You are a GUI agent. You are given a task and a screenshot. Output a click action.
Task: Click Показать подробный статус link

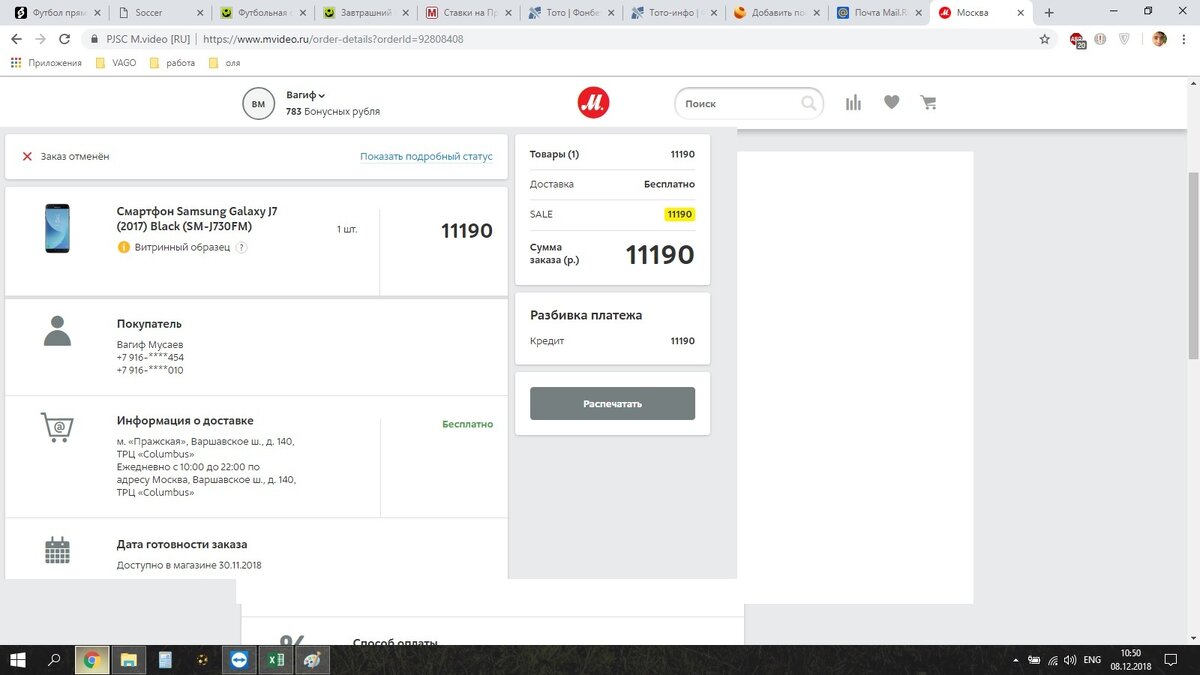tap(426, 157)
